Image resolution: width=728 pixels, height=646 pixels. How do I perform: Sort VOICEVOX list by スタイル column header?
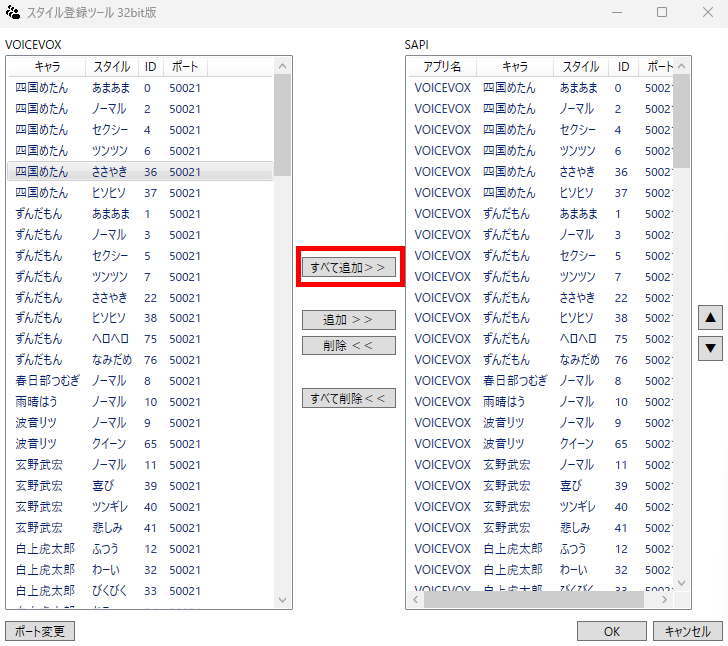coord(112,67)
